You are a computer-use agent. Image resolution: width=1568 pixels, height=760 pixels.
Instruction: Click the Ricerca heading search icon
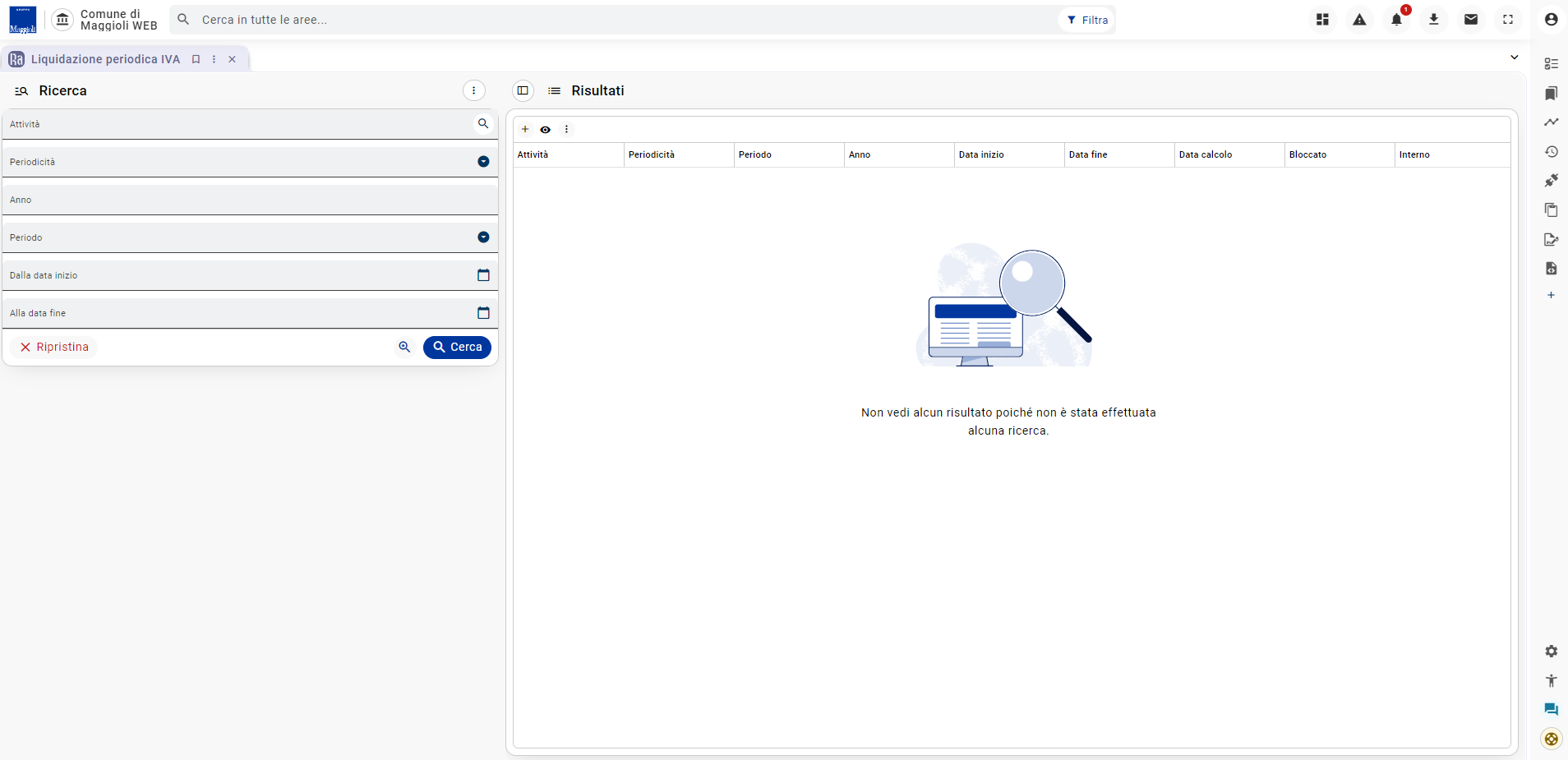[21, 91]
